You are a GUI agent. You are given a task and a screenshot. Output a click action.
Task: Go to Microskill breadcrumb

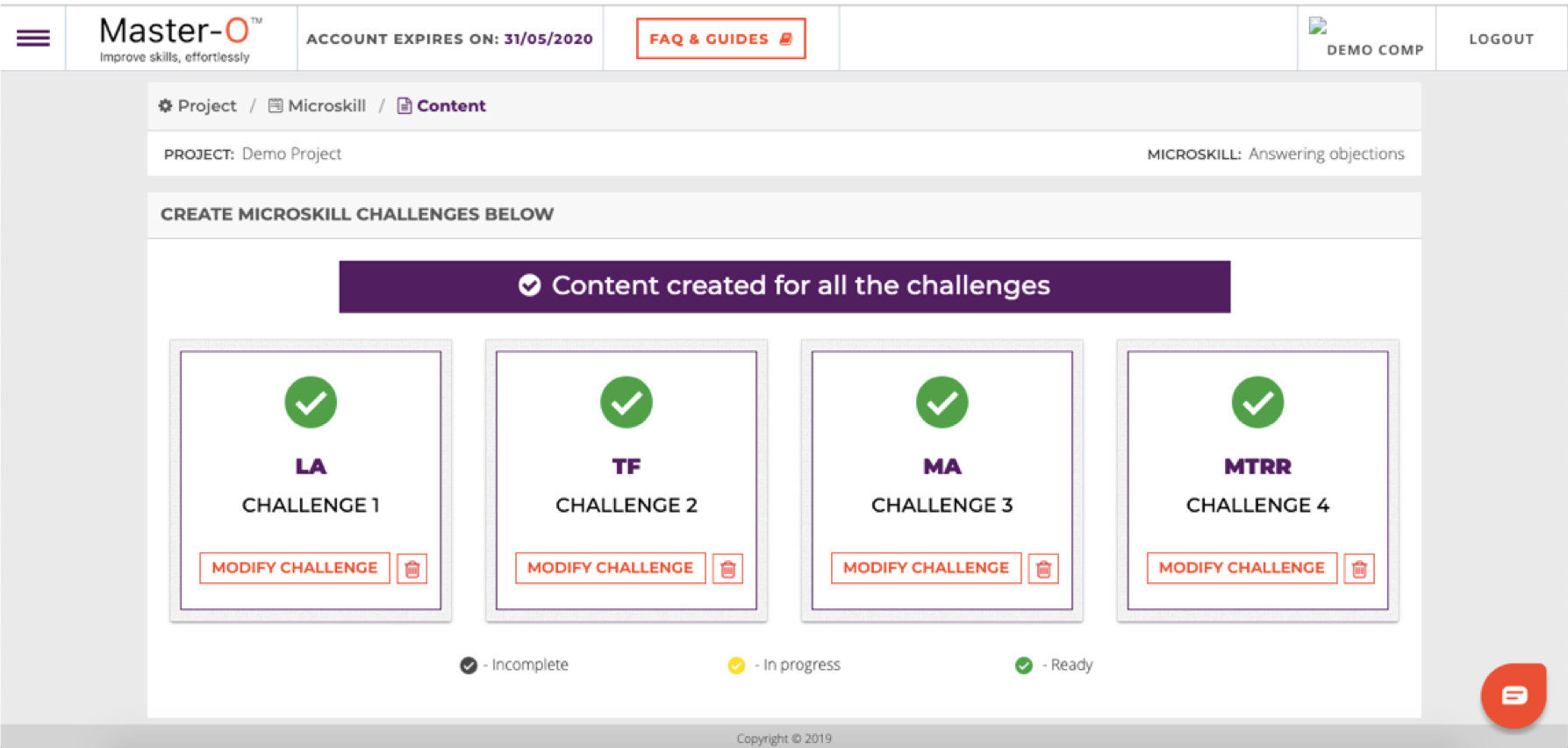click(x=317, y=105)
